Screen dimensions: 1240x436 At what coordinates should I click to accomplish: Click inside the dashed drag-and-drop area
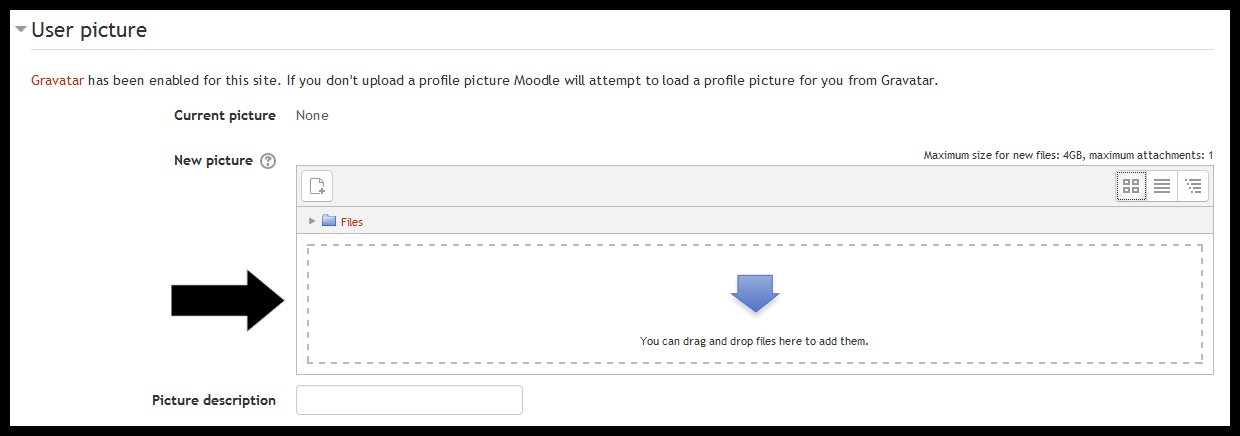tap(755, 304)
